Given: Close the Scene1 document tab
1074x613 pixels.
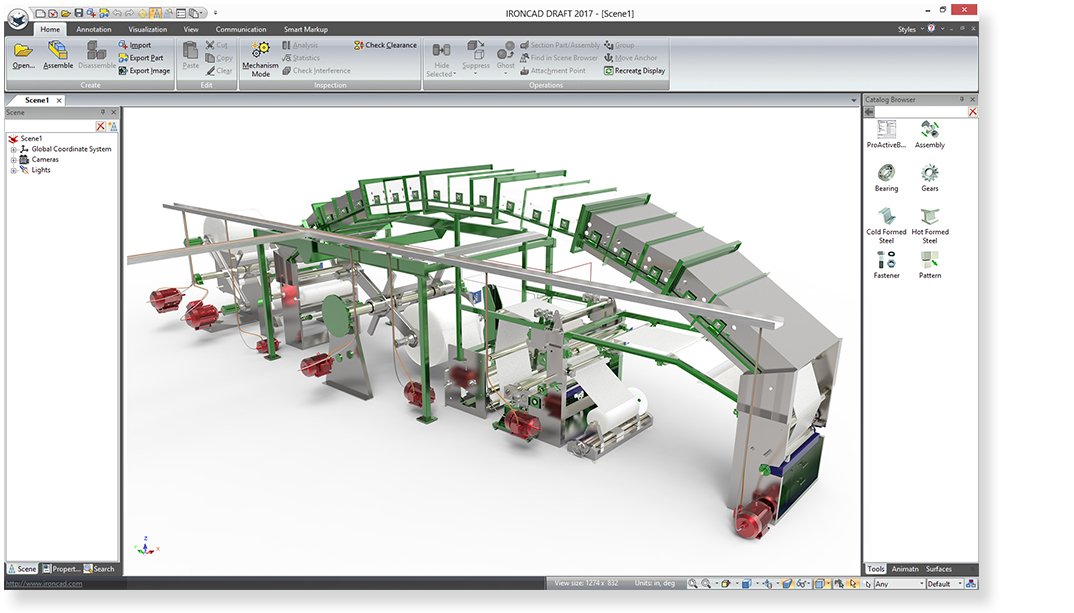Looking at the screenshot, I should coord(59,100).
